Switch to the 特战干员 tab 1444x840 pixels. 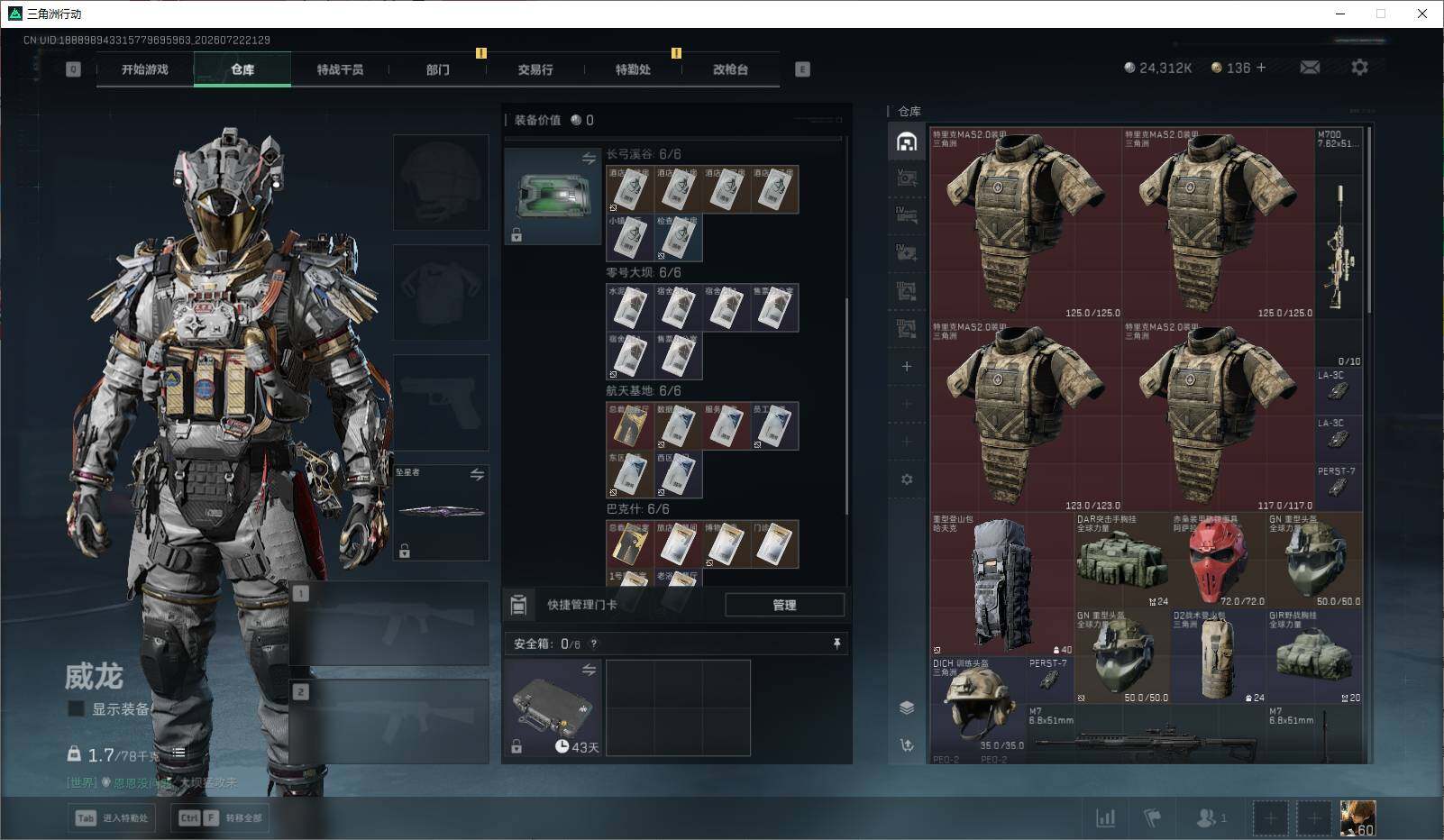(x=340, y=69)
